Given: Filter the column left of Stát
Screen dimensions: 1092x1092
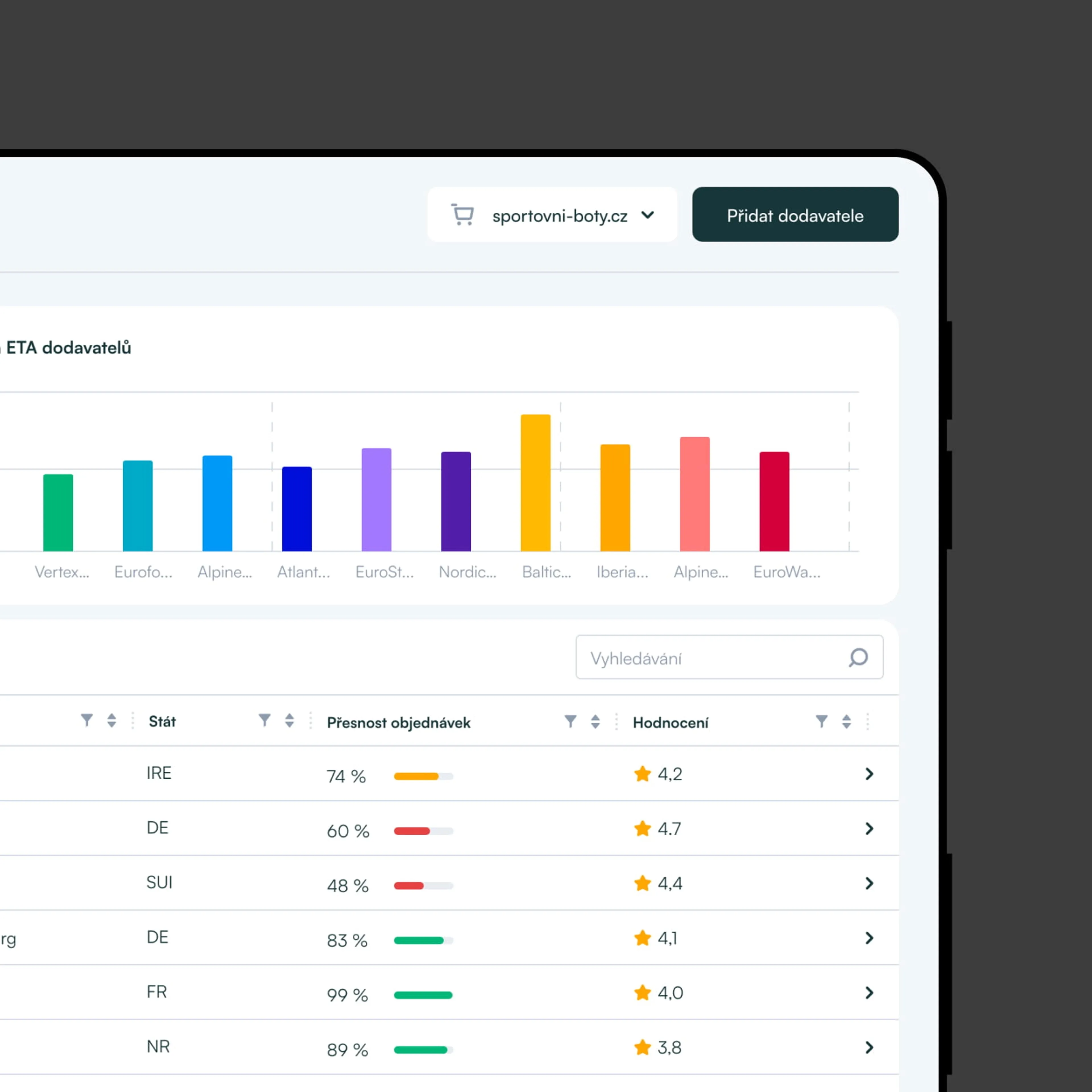Looking at the screenshot, I should [x=86, y=720].
